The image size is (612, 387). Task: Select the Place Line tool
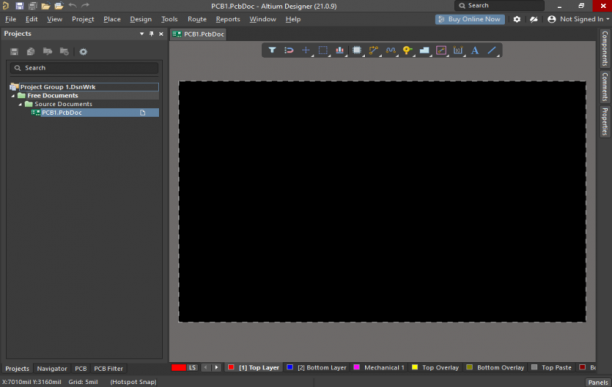pos(492,50)
